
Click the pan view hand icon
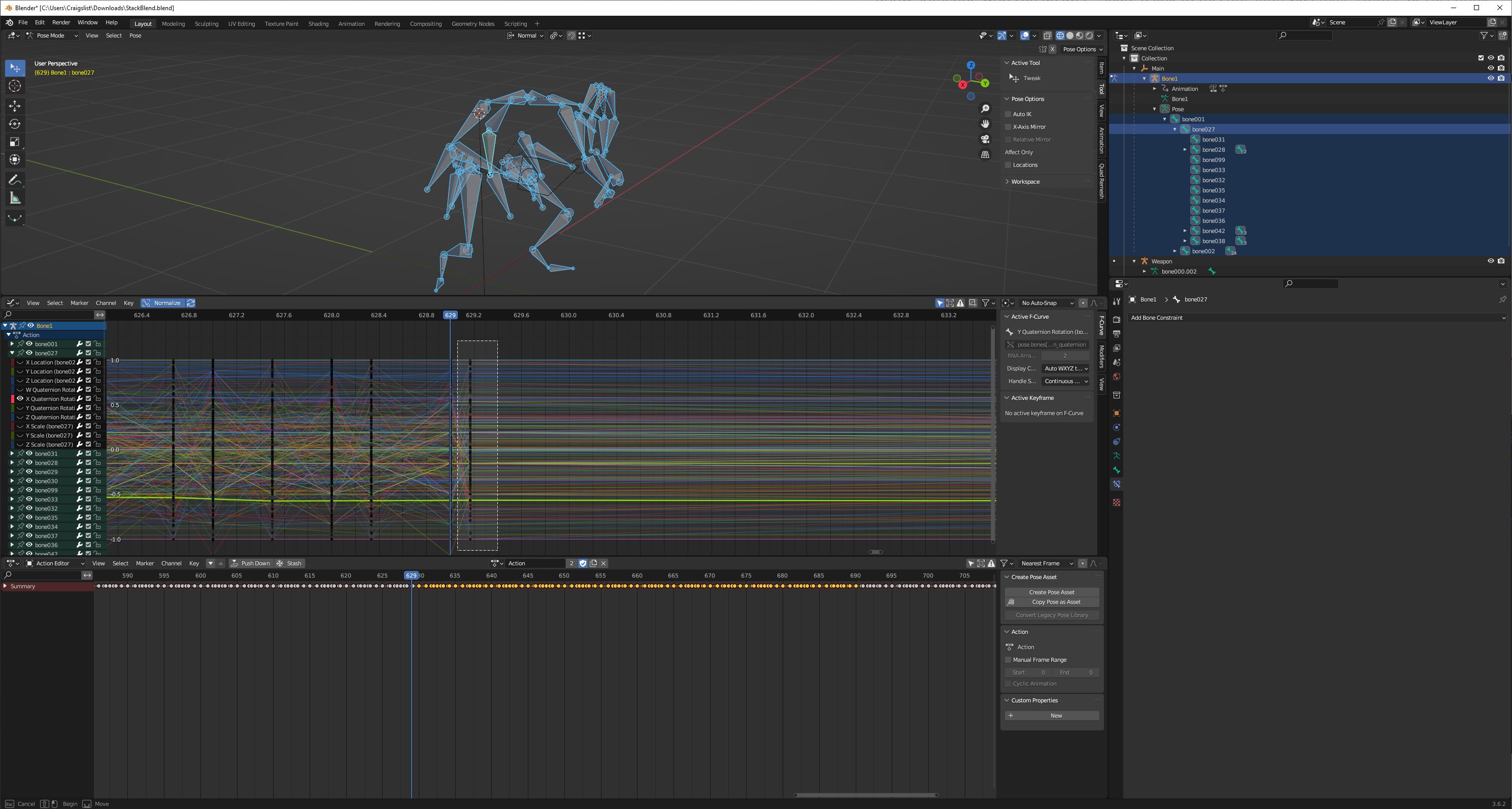tap(985, 124)
